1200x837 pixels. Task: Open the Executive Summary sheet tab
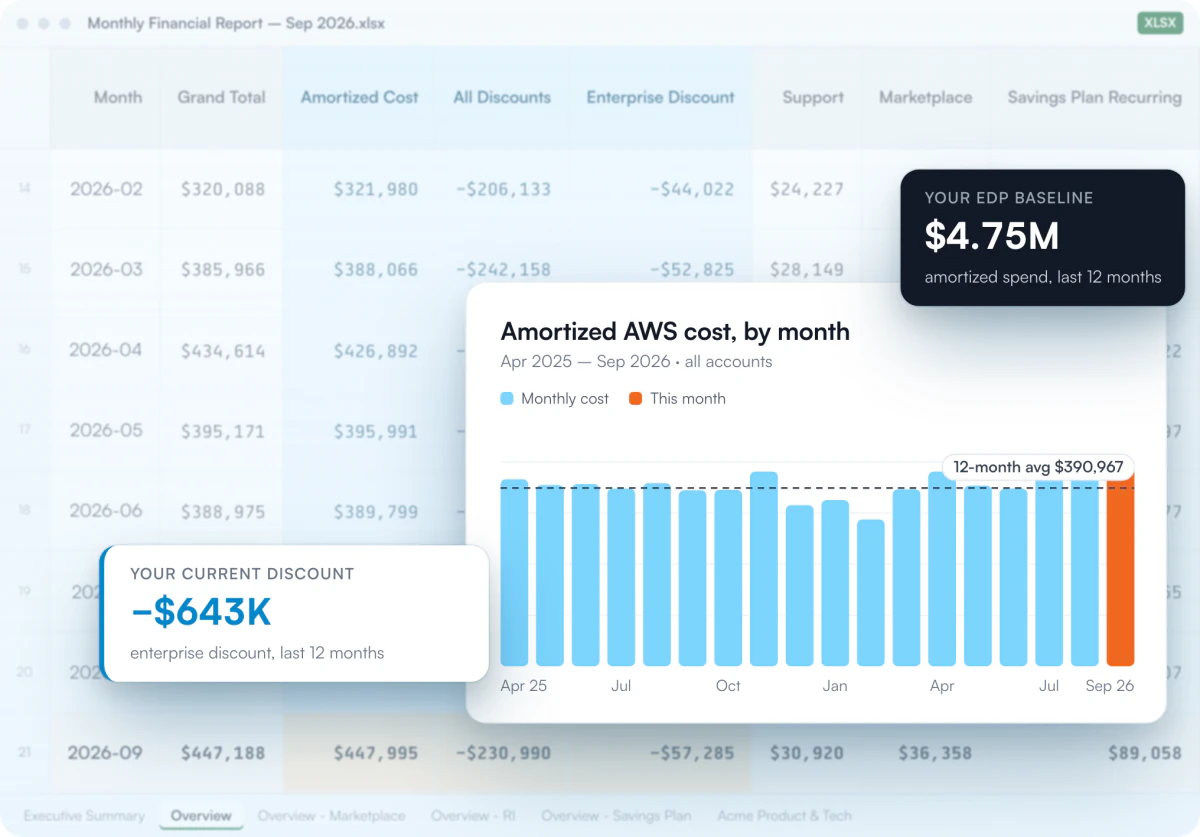pos(84,816)
